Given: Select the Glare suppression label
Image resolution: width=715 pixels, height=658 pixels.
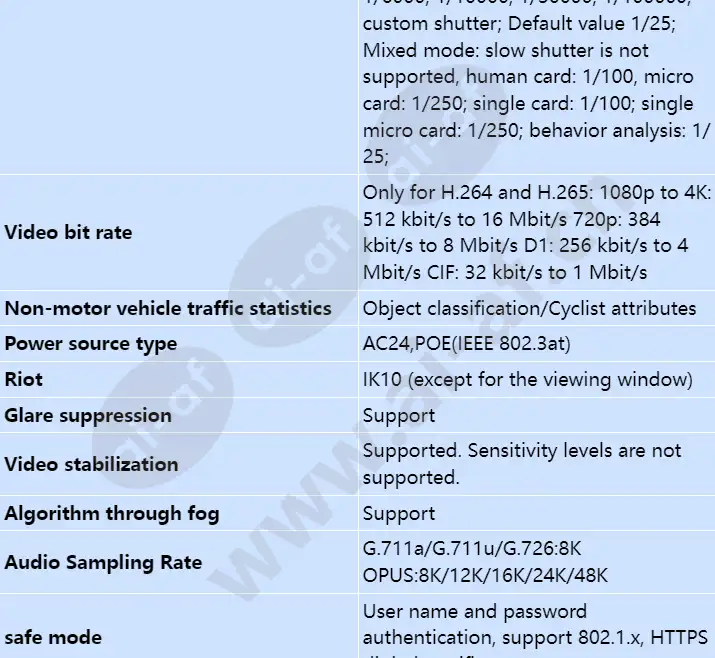Looking at the screenshot, I should pyautogui.click(x=88, y=416).
